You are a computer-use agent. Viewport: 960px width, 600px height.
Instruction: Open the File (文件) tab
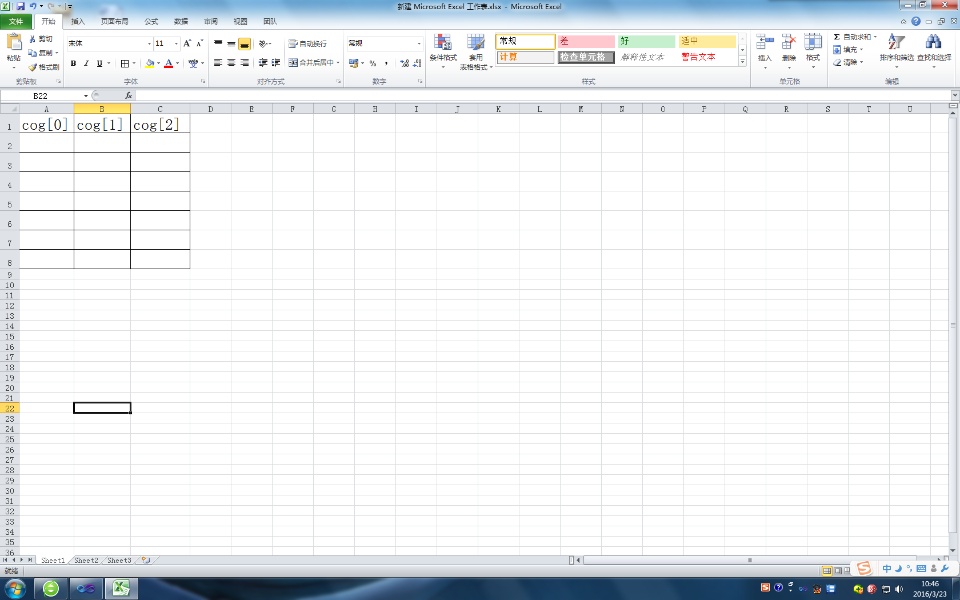[16, 21]
